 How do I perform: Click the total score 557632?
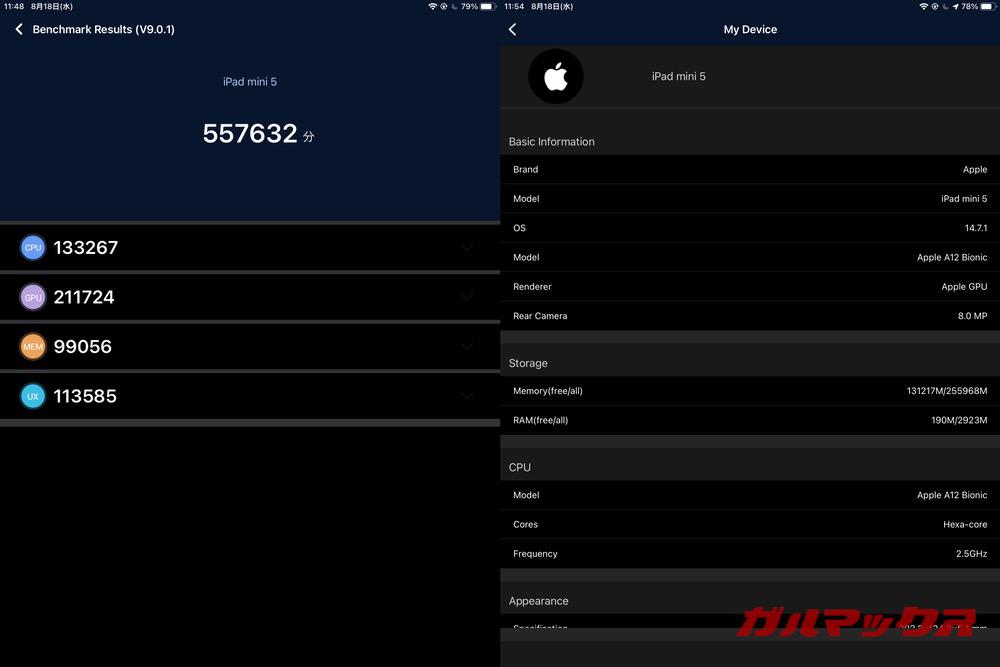(x=250, y=133)
